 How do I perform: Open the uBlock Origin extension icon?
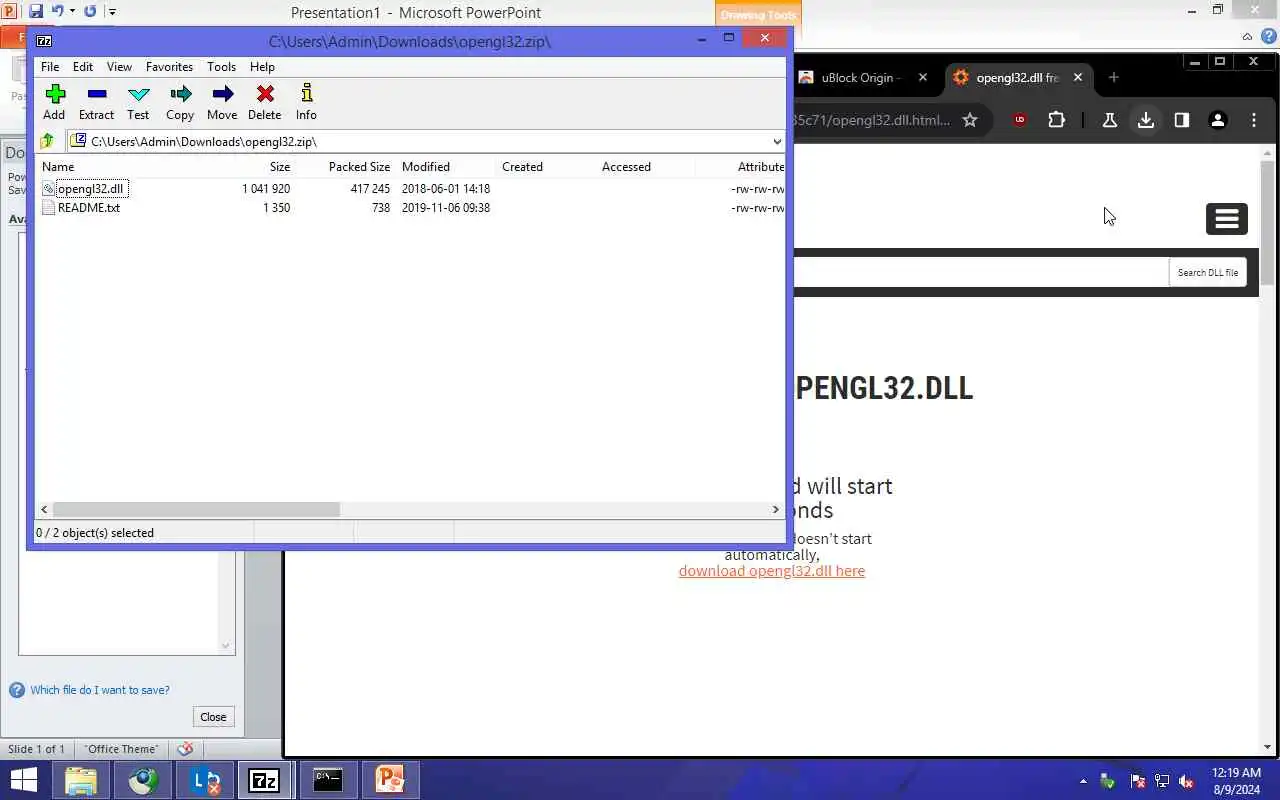[x=1020, y=120]
